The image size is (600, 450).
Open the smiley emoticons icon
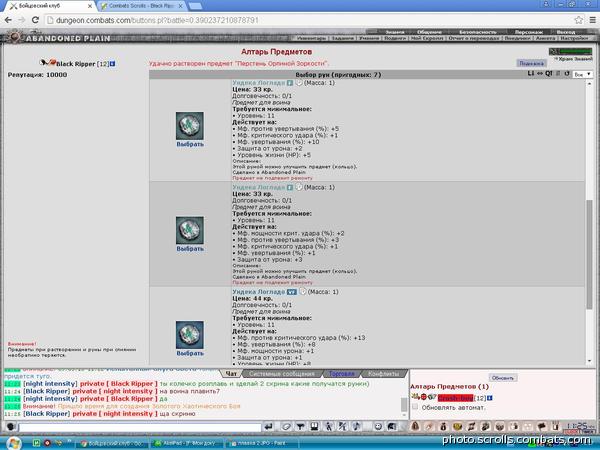pyautogui.click(x=378, y=426)
